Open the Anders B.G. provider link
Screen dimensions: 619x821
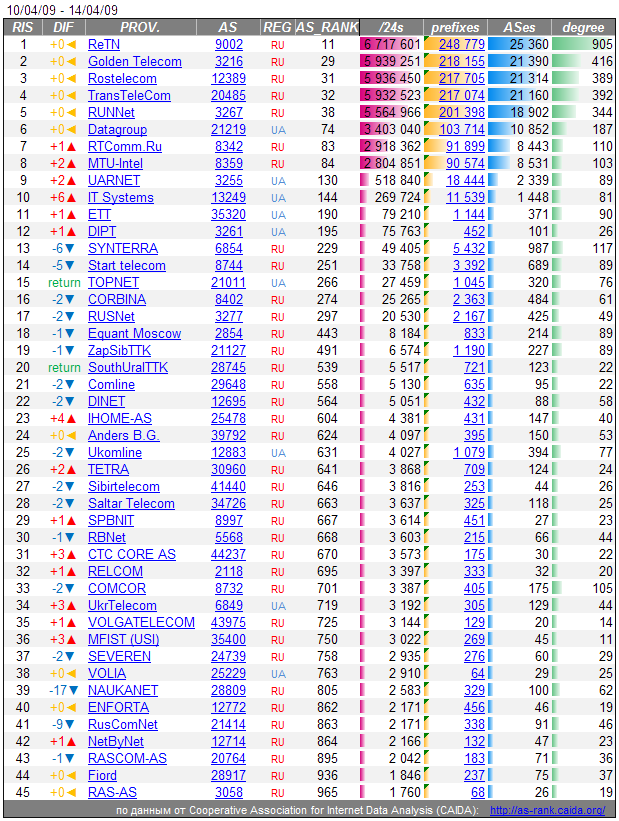click(x=124, y=436)
